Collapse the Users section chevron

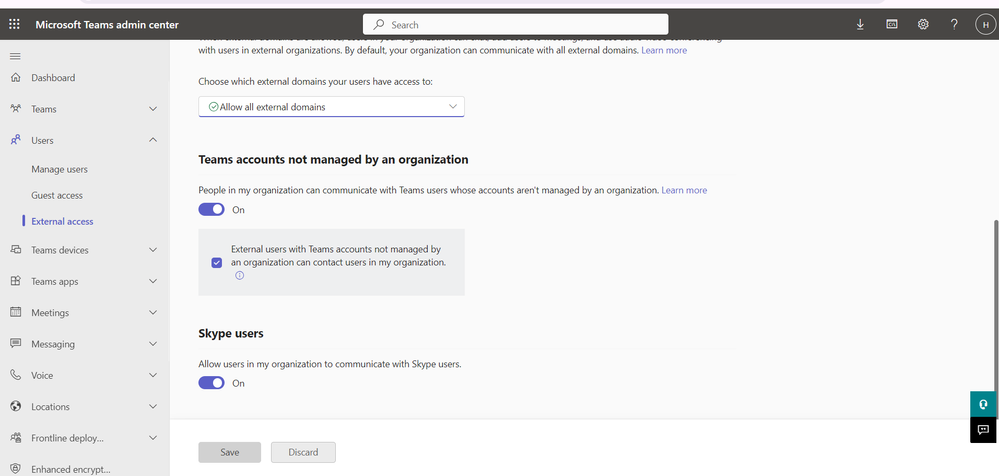pyautogui.click(x=153, y=140)
